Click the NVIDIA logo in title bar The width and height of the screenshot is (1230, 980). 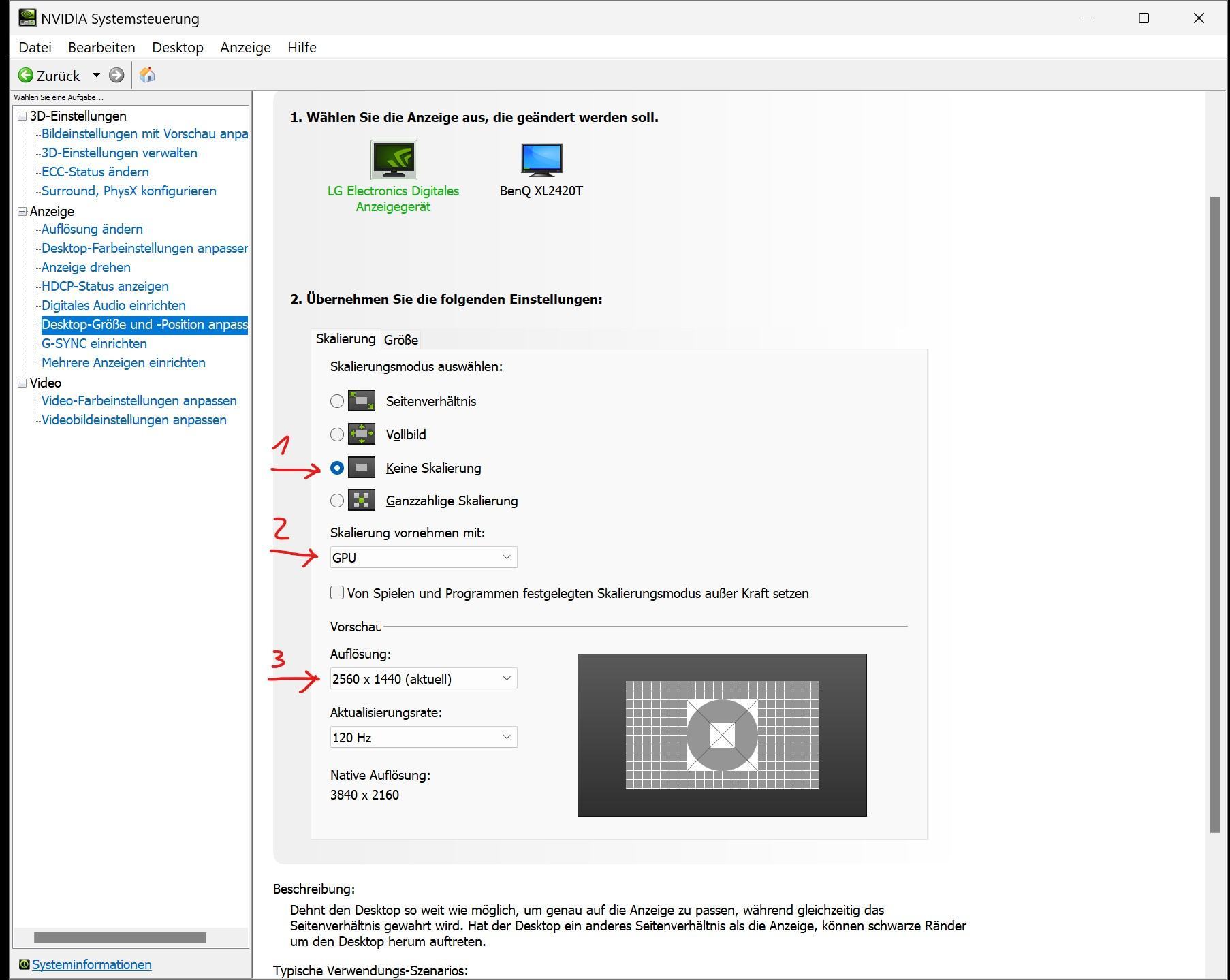coord(27,18)
